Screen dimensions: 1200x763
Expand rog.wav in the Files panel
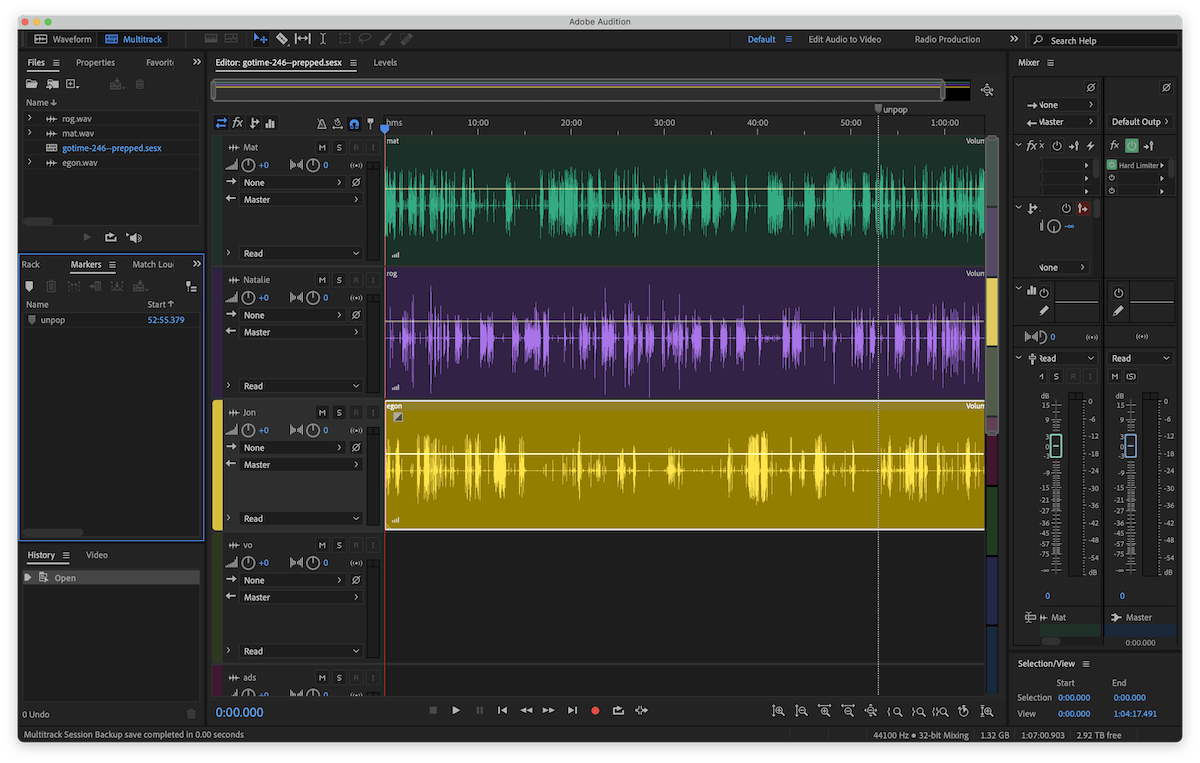pyautogui.click(x=29, y=118)
